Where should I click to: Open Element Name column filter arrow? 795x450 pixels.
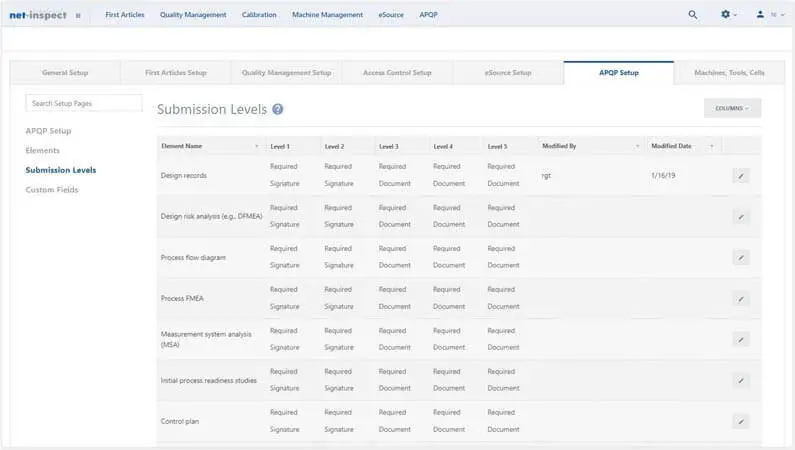257,146
